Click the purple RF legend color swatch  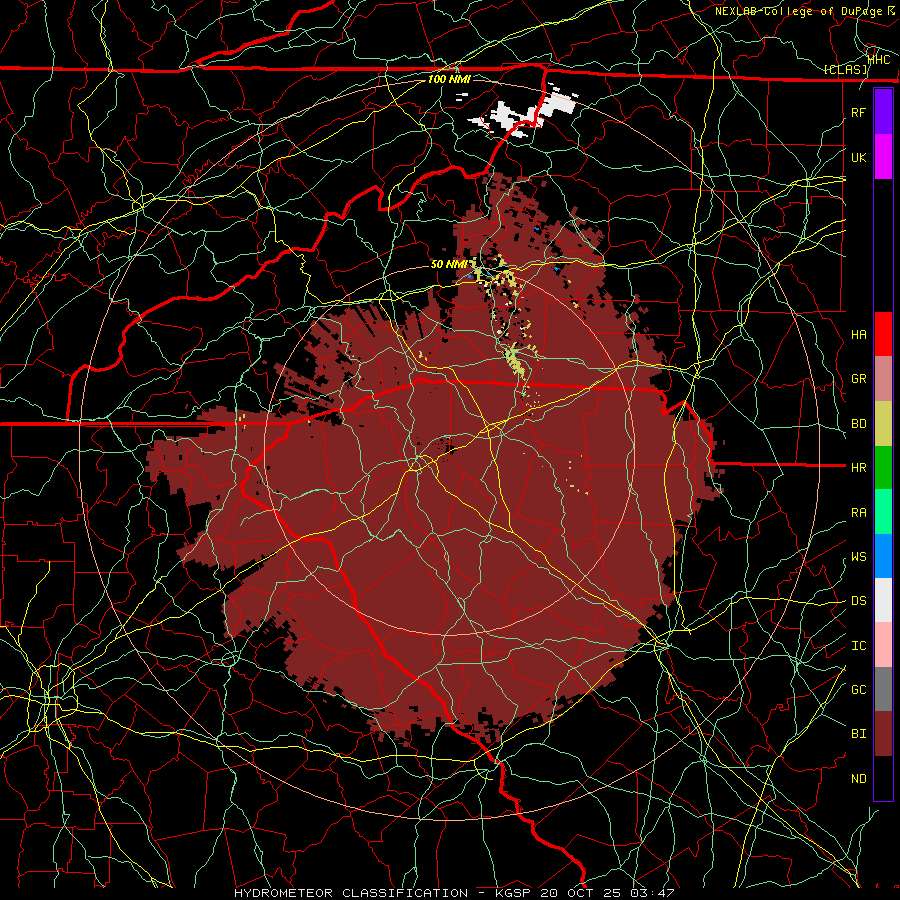[883, 112]
